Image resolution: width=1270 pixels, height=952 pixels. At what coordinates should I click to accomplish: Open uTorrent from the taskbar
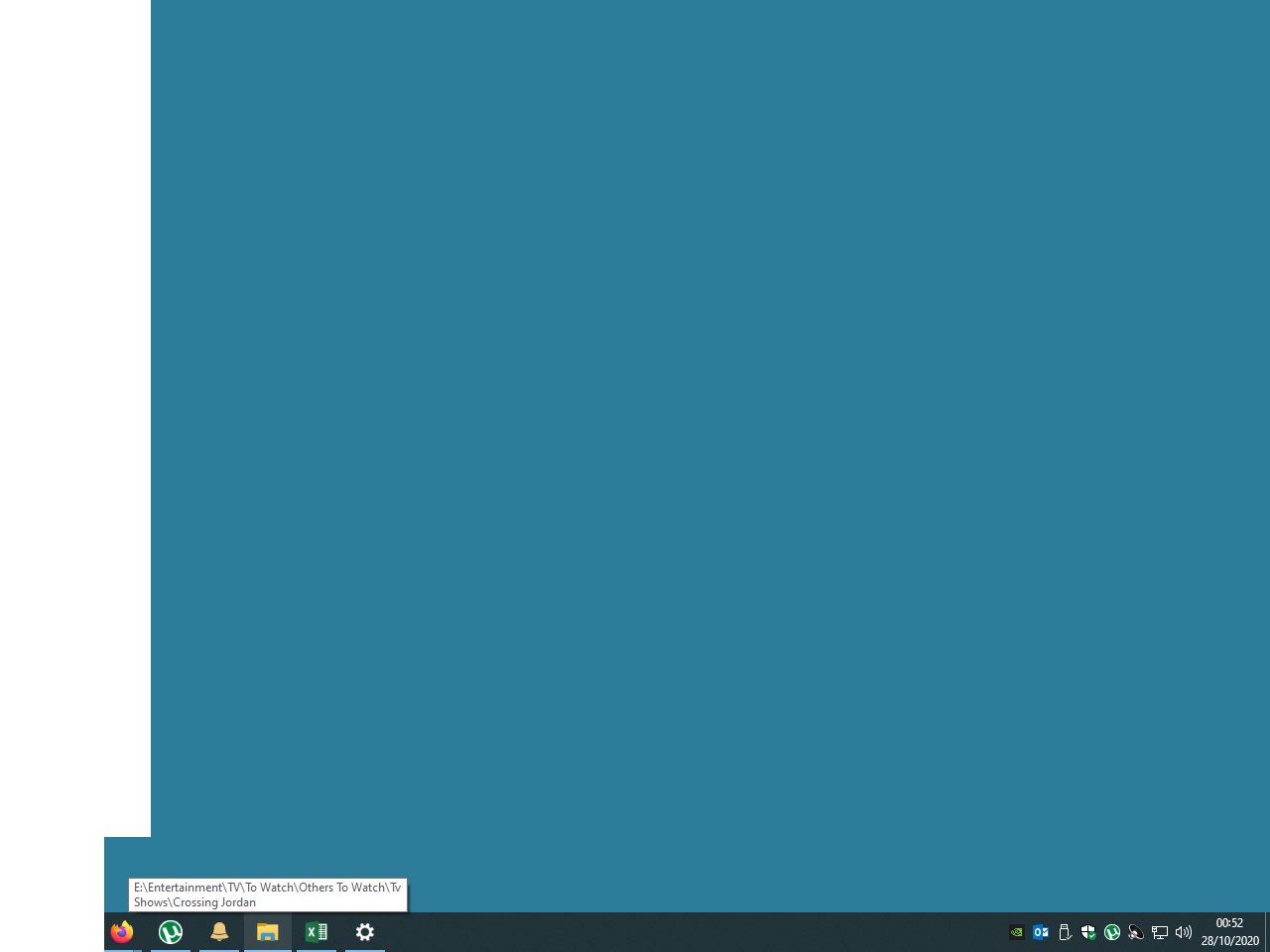click(x=171, y=932)
